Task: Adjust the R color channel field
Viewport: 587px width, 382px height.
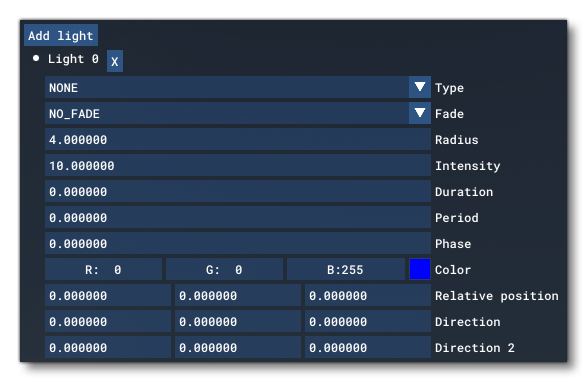Action: click(104, 269)
